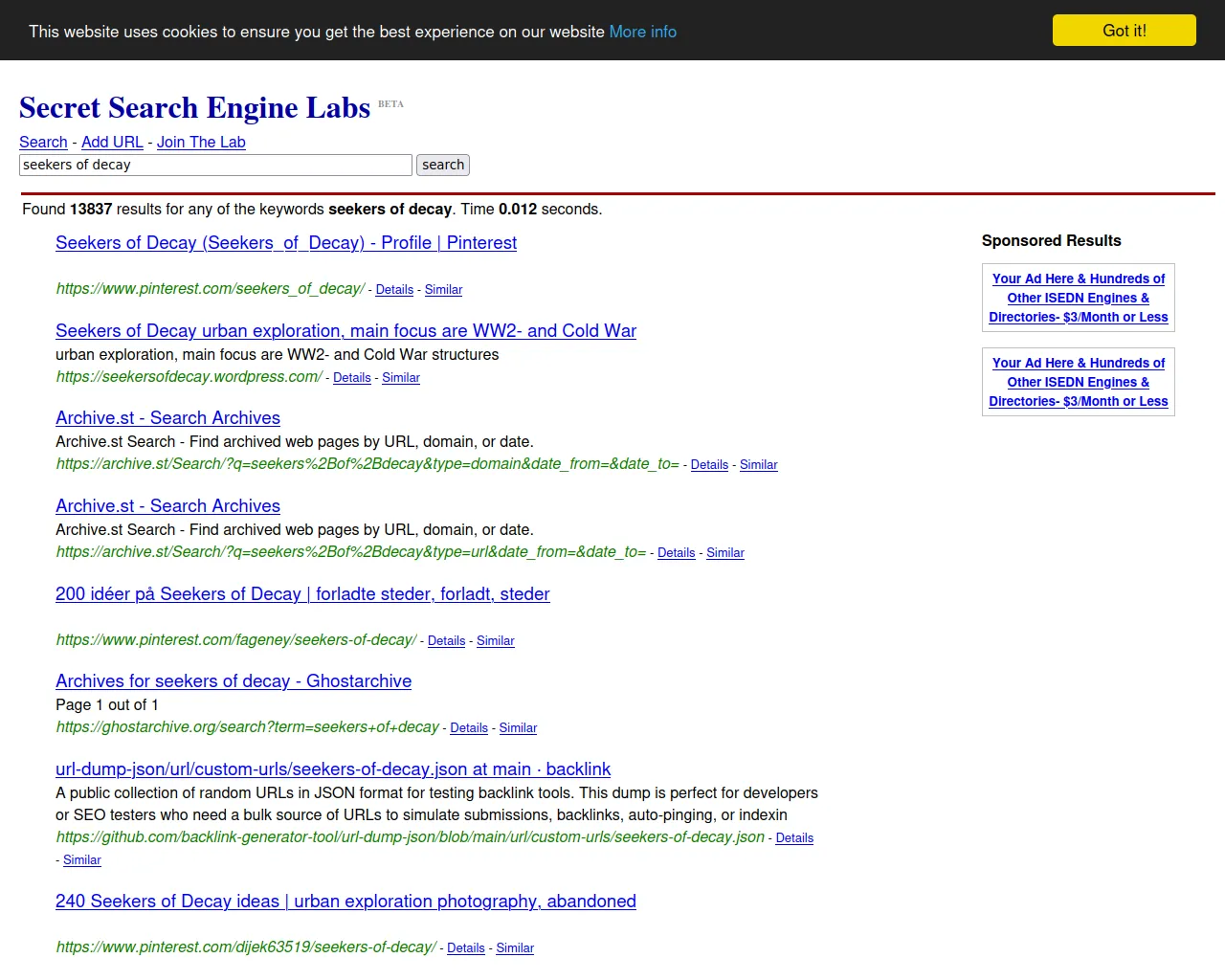Open the More info cookie link
Viewport: 1225px width, 980px height.
tap(642, 32)
